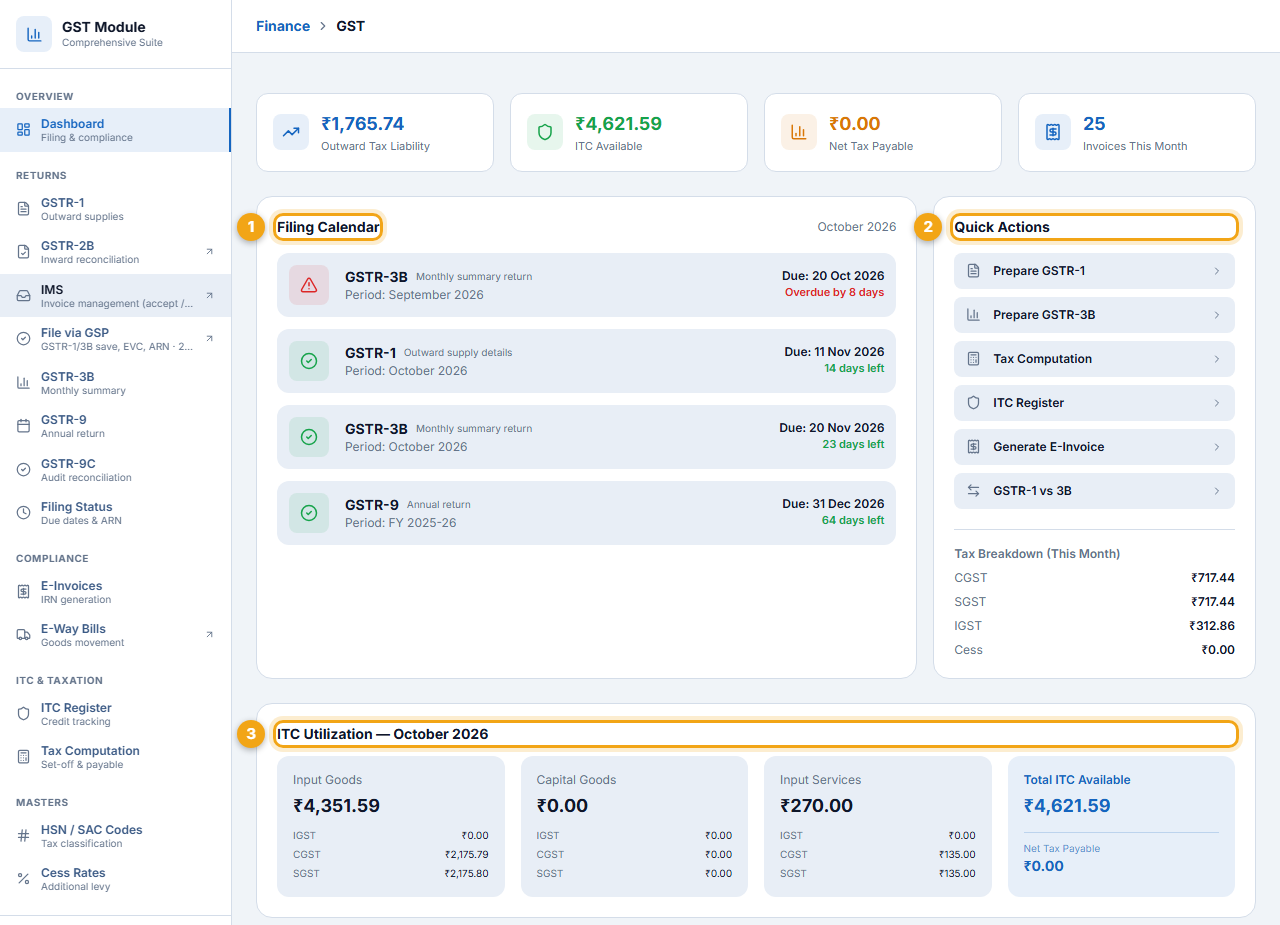Viewport: 1280px width, 925px height.
Task: Click the Filing Status clock icon
Action: click(23, 513)
